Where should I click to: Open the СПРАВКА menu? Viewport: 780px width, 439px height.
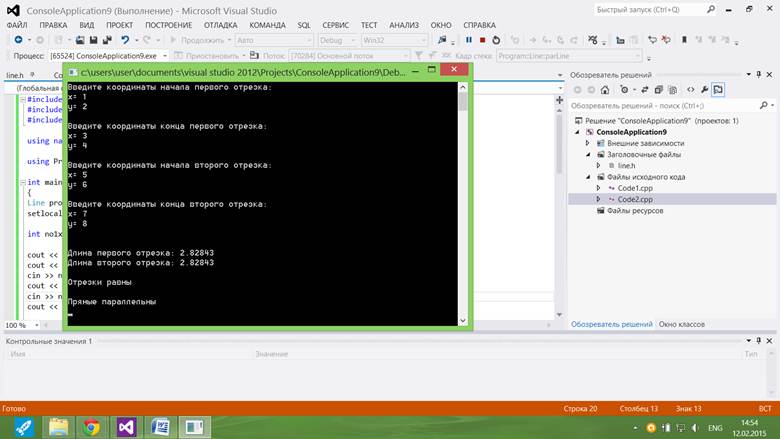pyautogui.click(x=480, y=25)
